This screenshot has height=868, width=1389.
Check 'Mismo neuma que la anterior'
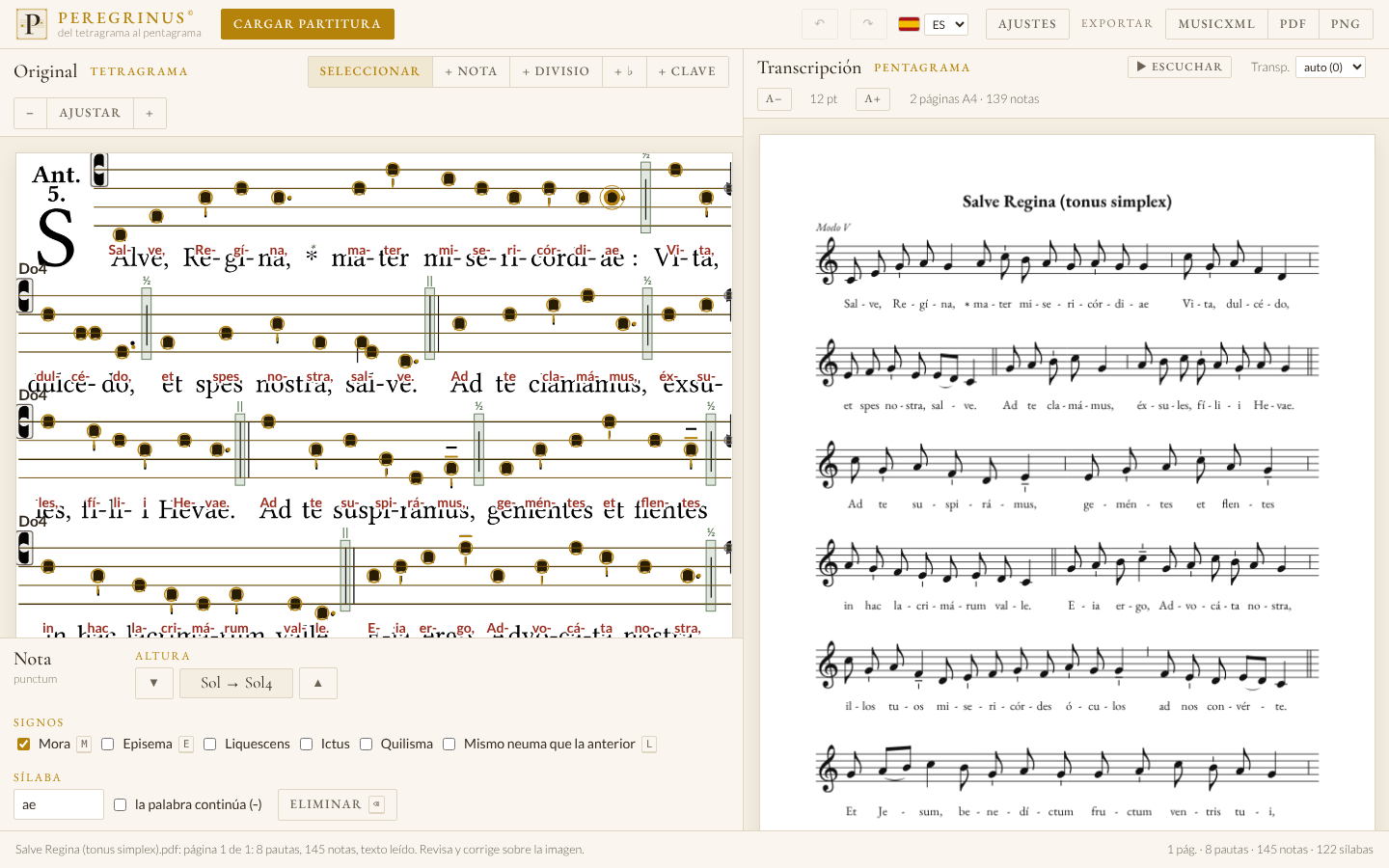point(449,744)
